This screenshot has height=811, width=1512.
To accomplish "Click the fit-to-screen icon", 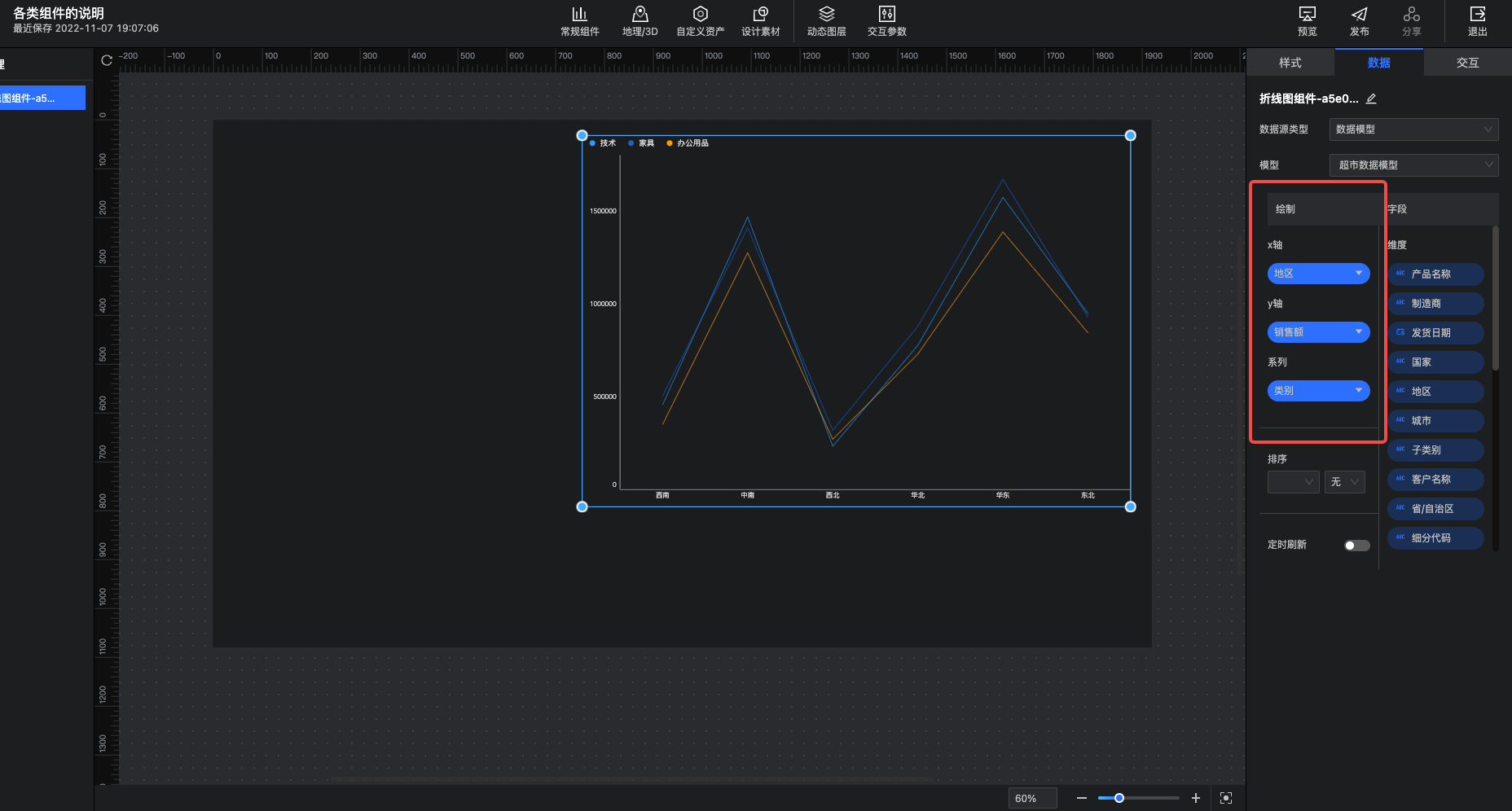I will pyautogui.click(x=1226, y=798).
